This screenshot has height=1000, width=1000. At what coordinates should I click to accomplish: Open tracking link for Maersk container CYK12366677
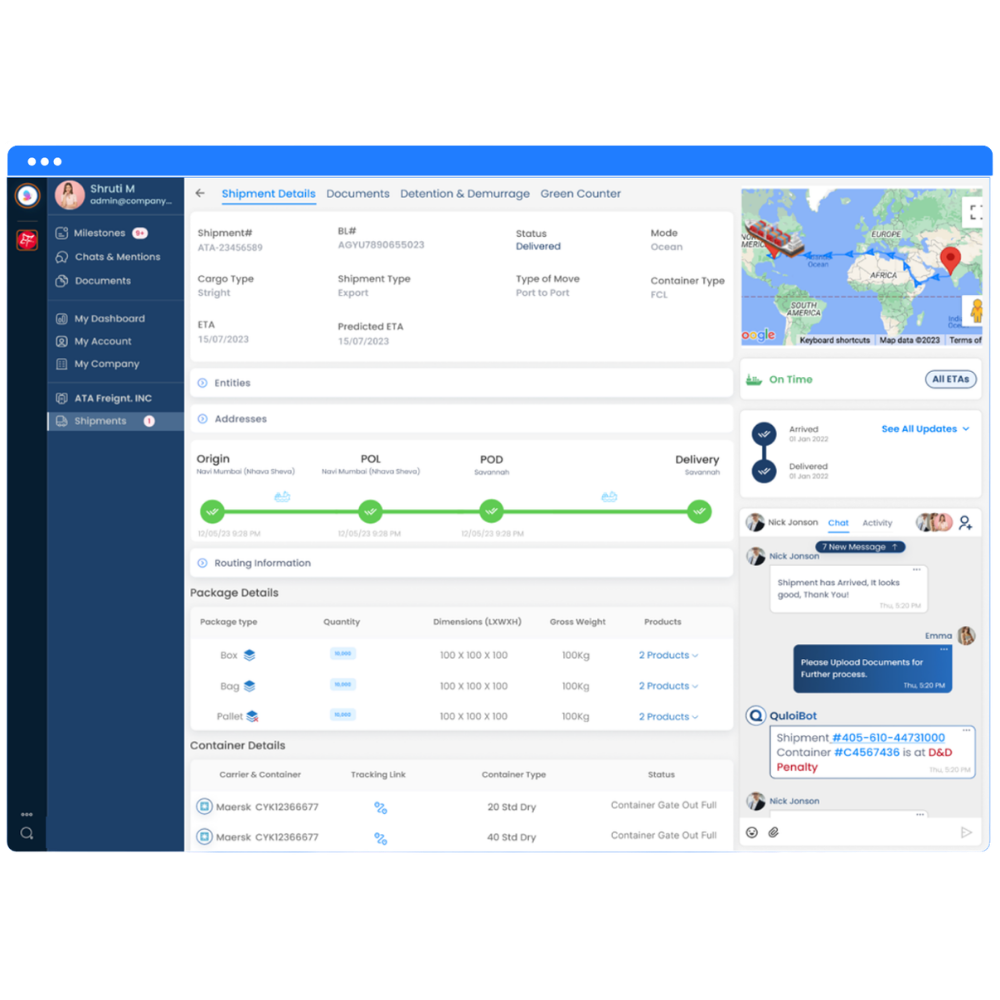tap(379, 807)
